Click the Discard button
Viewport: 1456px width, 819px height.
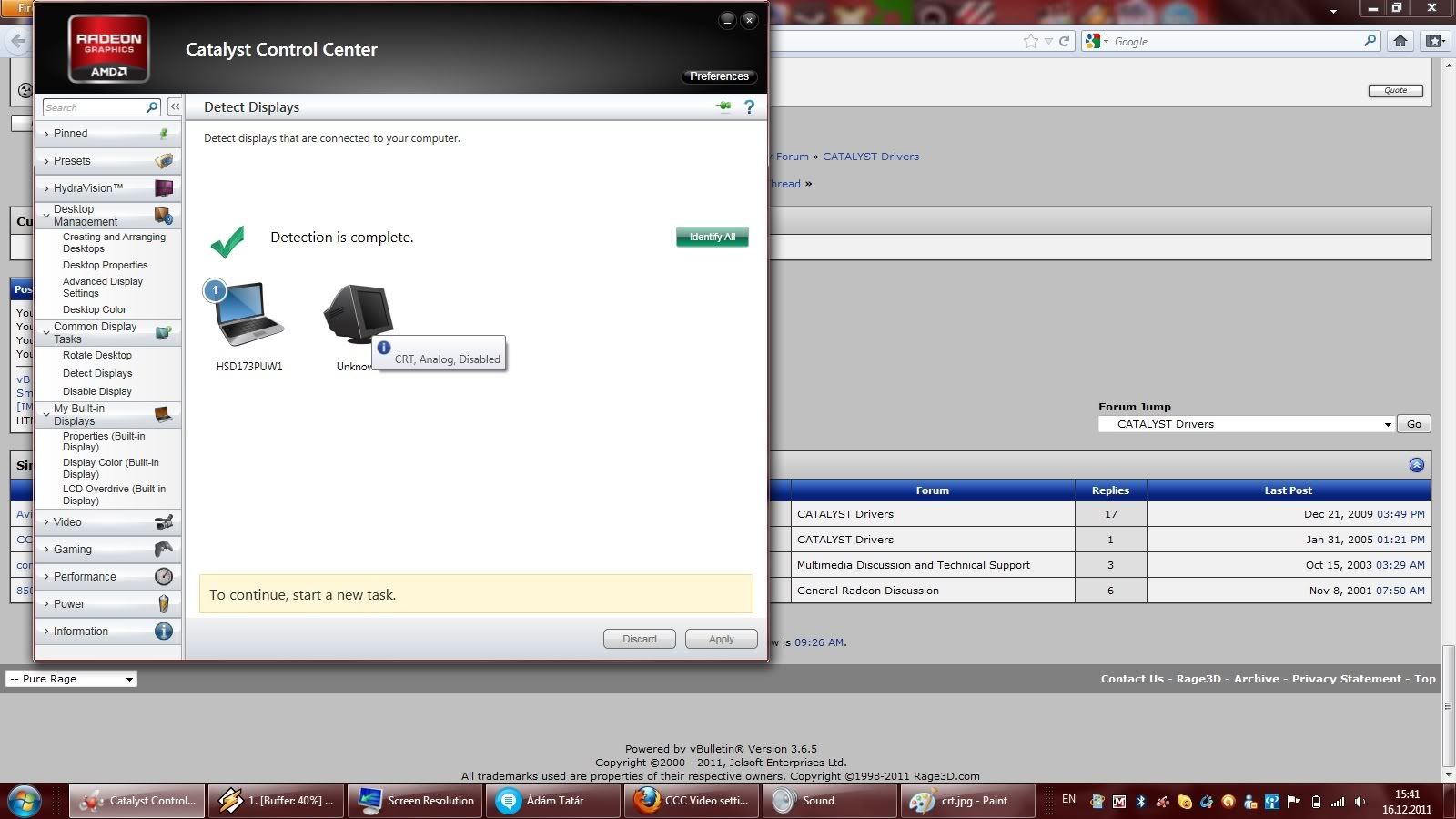pos(640,639)
